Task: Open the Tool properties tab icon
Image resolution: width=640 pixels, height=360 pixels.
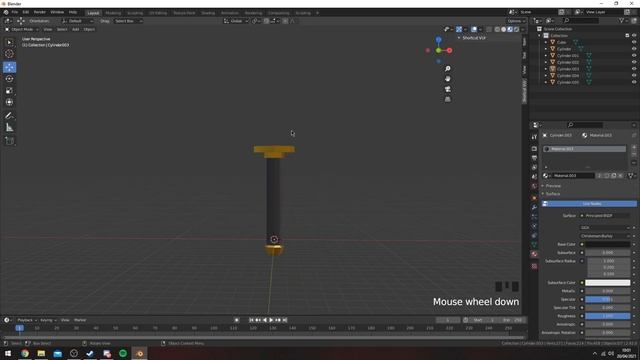Action: click(534, 137)
